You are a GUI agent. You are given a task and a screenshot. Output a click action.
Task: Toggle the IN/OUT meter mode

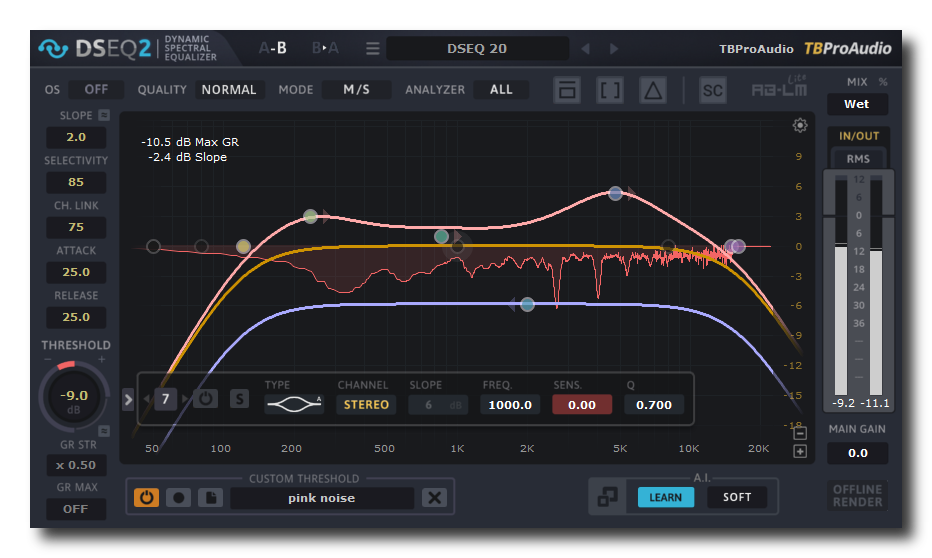point(858,135)
